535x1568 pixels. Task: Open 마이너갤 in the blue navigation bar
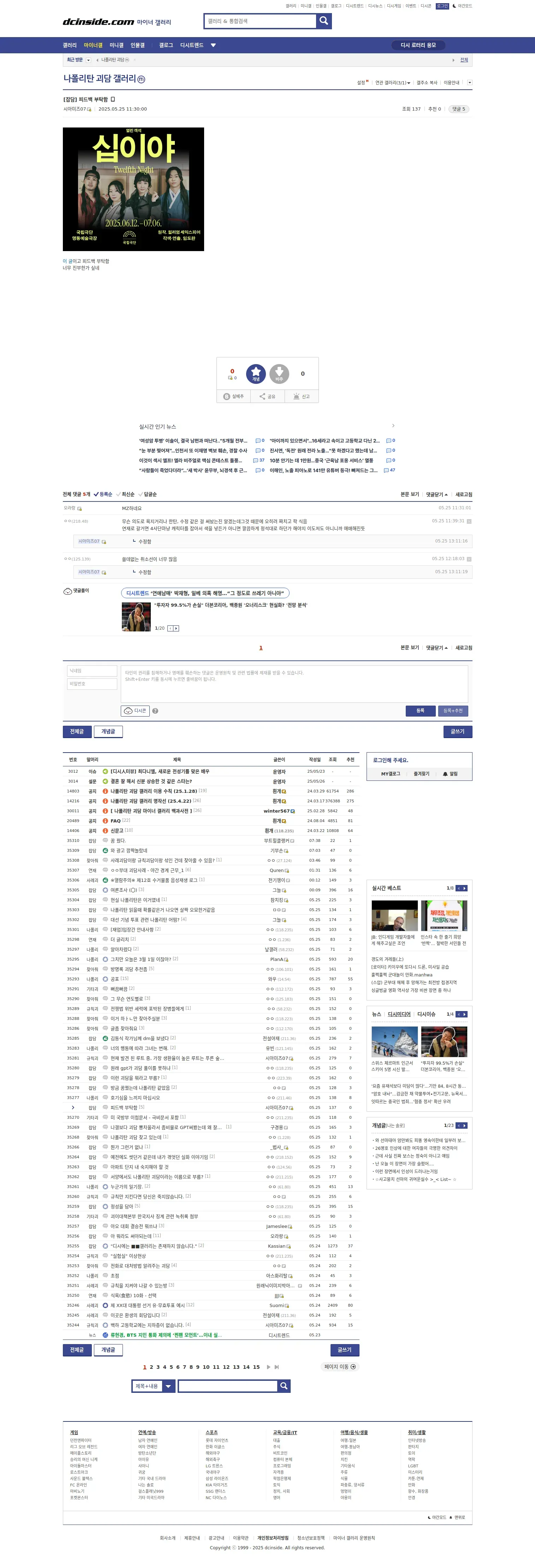(93, 45)
